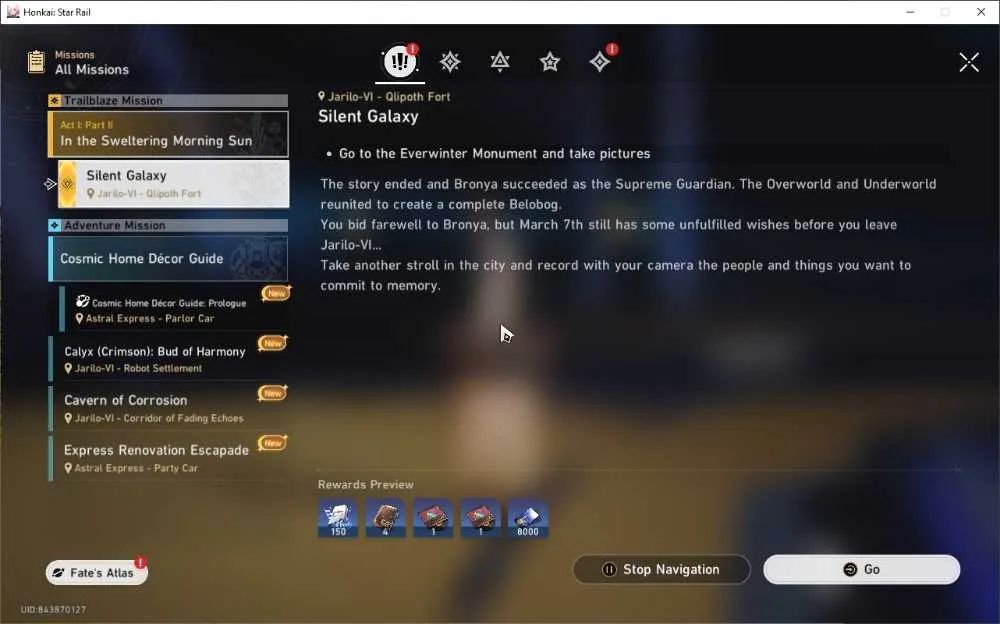The width and height of the screenshot is (1000, 624).
Task: Click the fourth reward icon in Rewards Preview
Action: (480, 518)
